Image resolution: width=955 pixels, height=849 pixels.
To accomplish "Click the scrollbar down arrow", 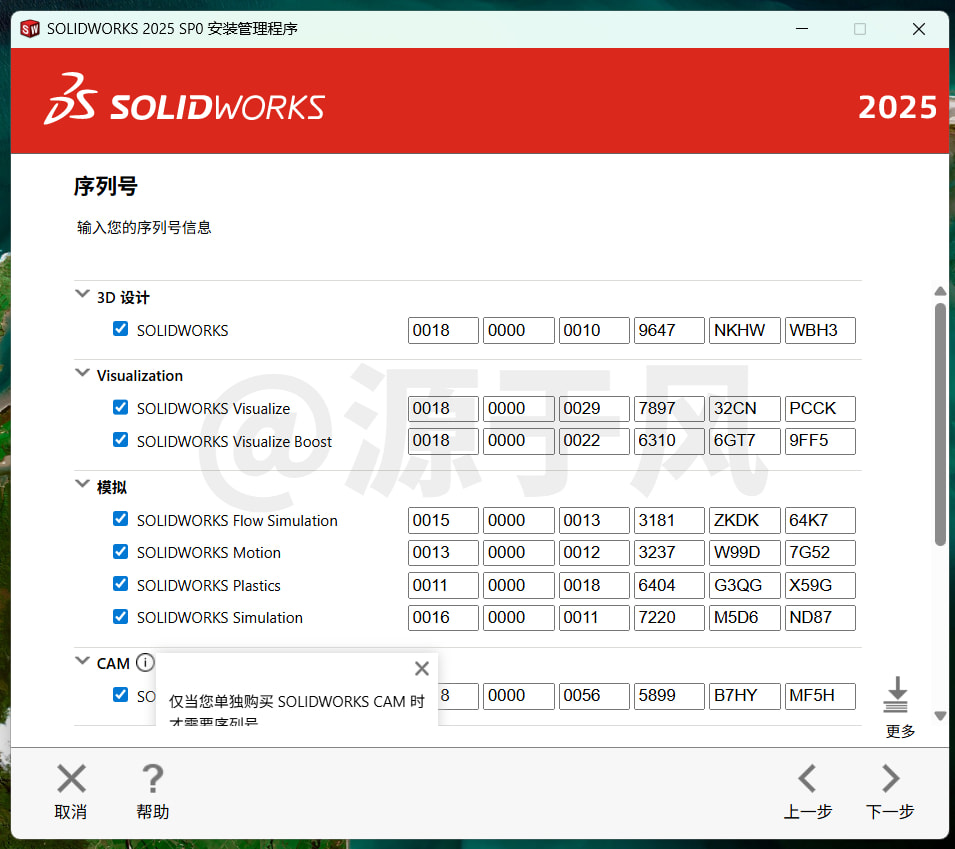I will point(940,716).
